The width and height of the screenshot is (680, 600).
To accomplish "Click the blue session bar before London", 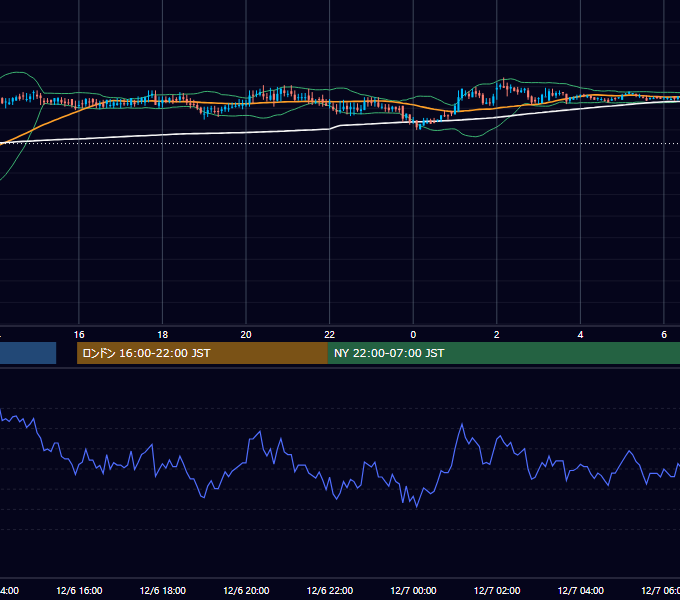I will pyautogui.click(x=28, y=353).
